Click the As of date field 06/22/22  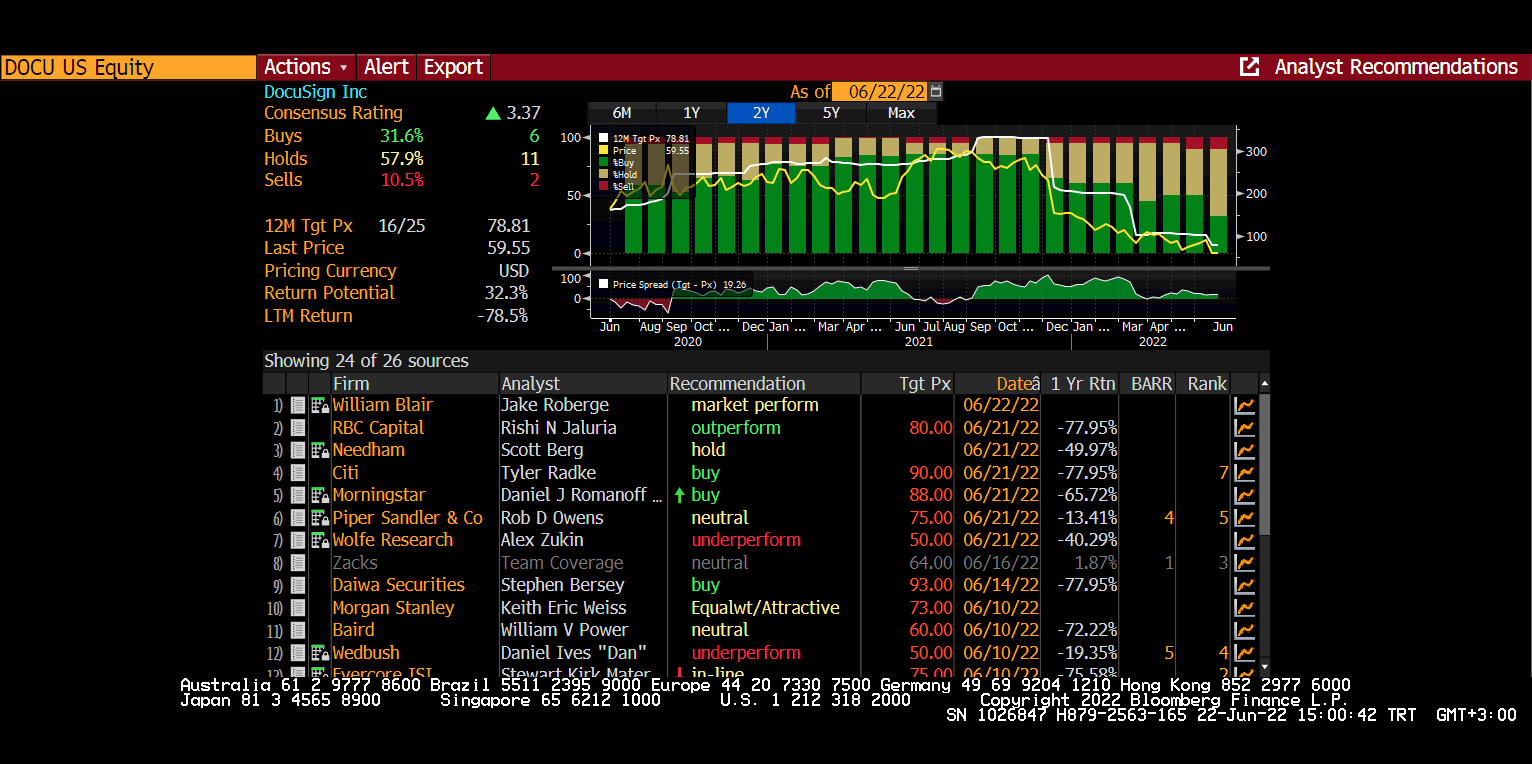880,92
